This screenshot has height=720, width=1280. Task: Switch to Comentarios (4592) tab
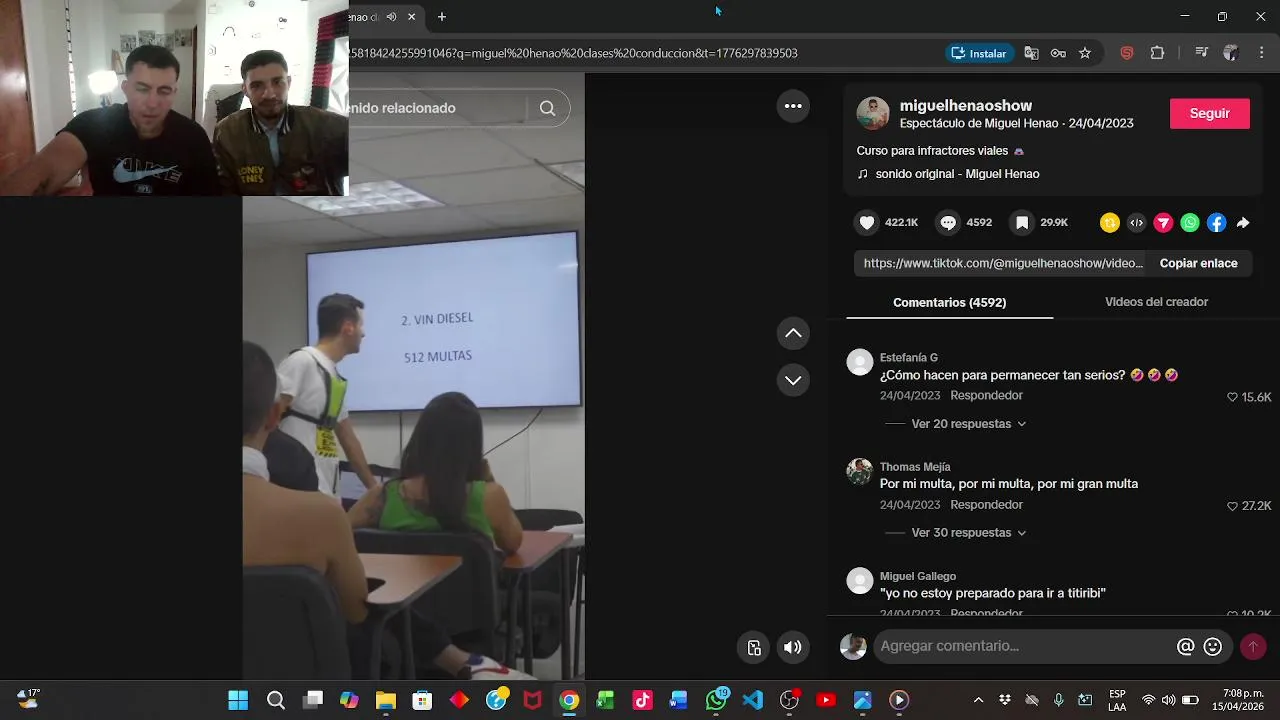pos(949,302)
